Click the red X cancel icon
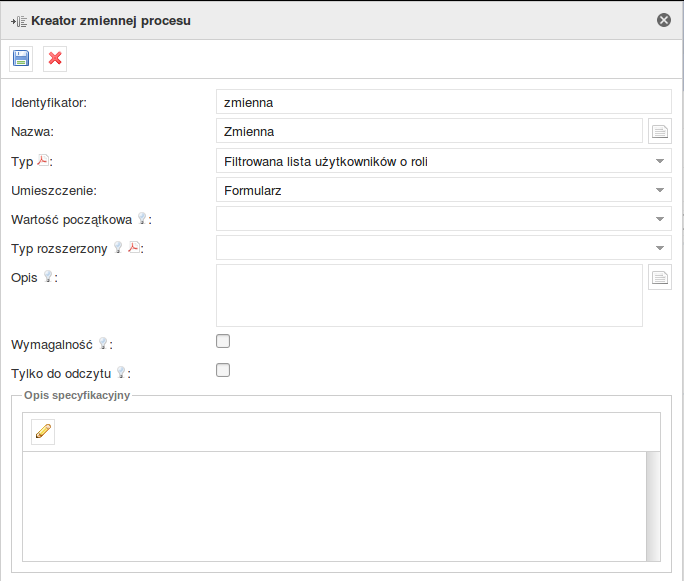Screen dimensions: 684x581 [x=55, y=58]
